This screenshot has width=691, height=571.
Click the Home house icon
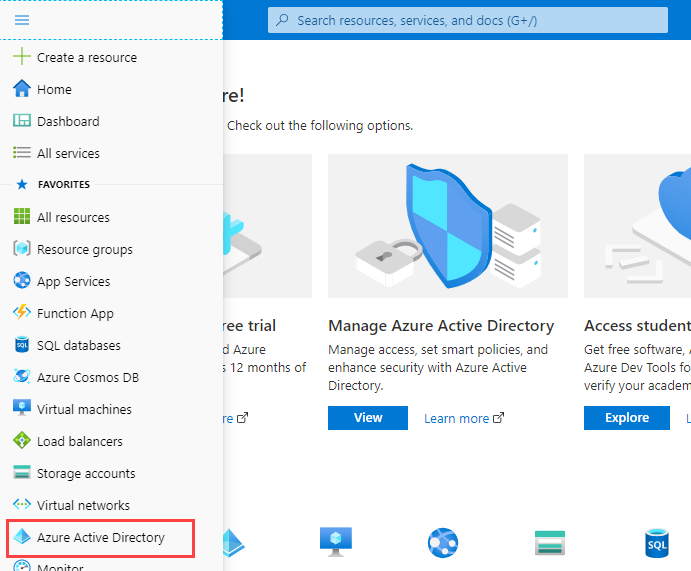pyautogui.click(x=22, y=89)
